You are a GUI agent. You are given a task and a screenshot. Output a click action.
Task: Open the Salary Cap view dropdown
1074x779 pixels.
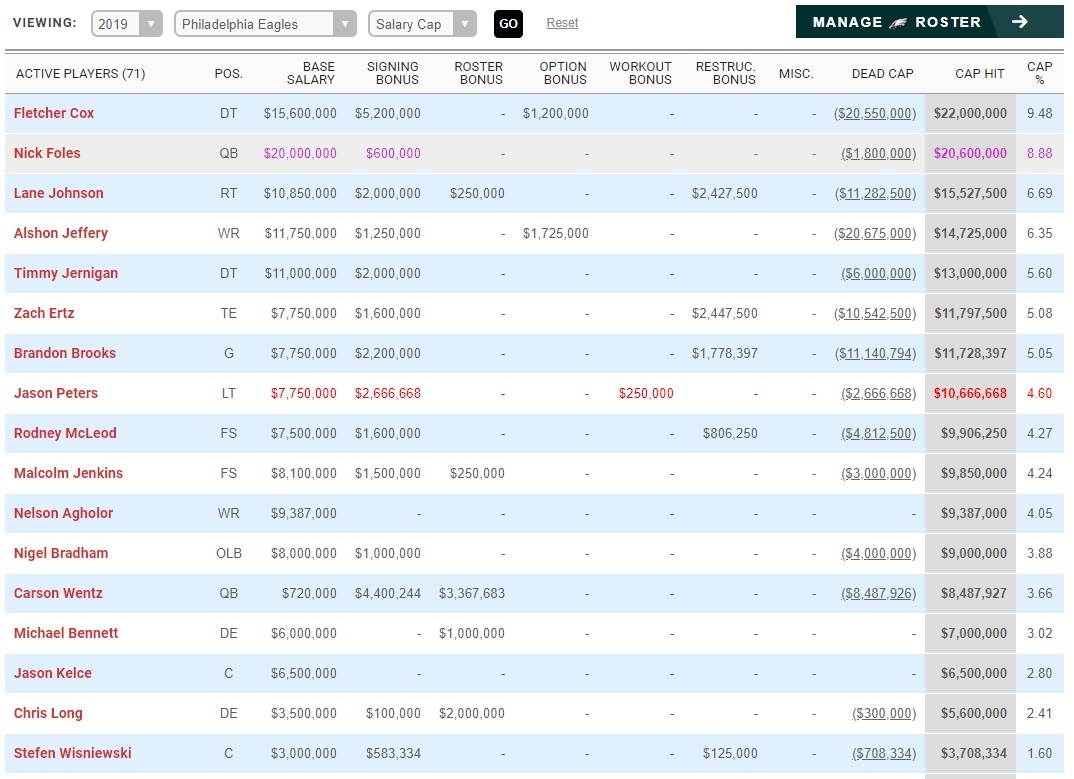[x=422, y=24]
